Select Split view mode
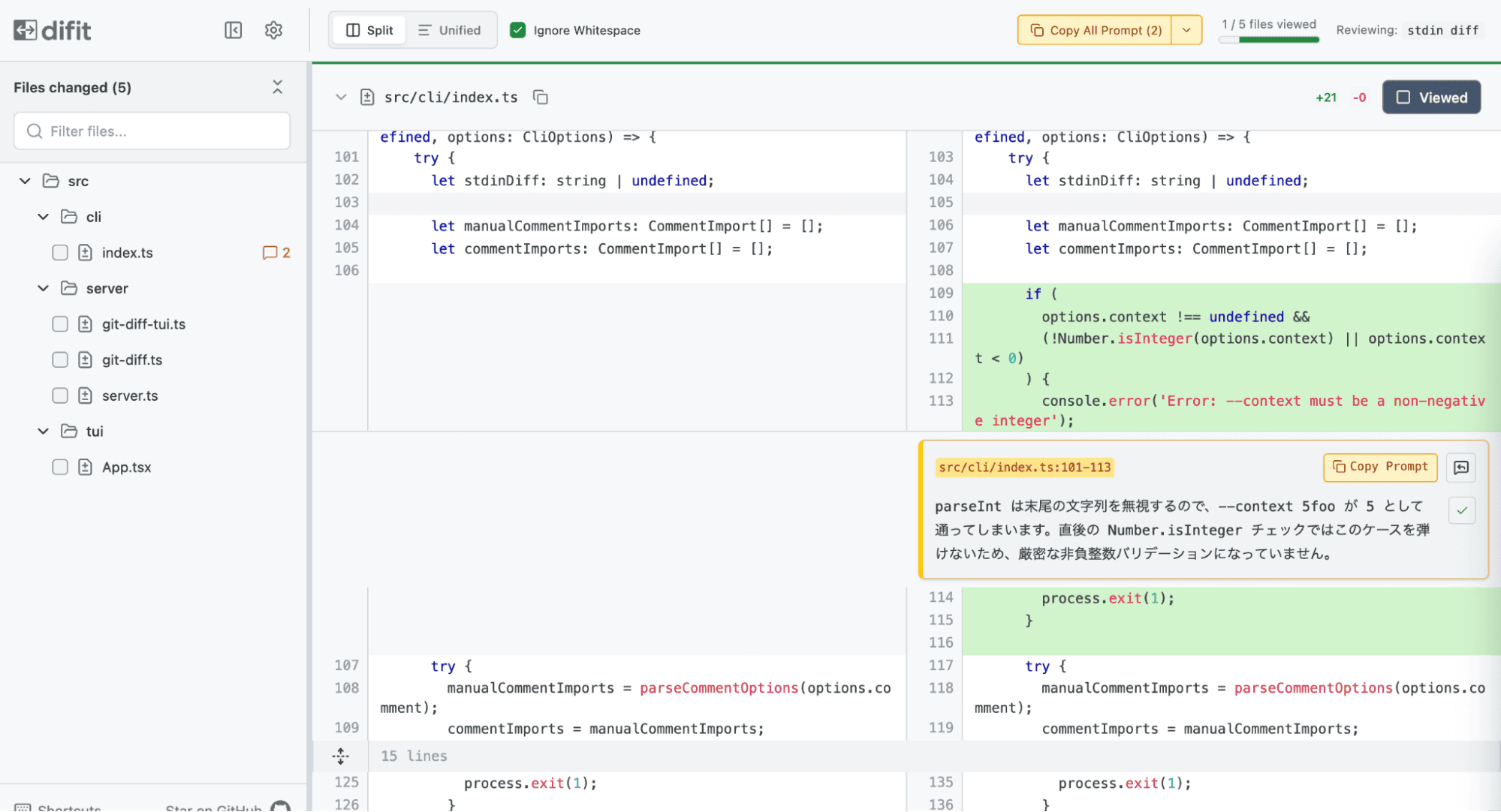 (369, 30)
